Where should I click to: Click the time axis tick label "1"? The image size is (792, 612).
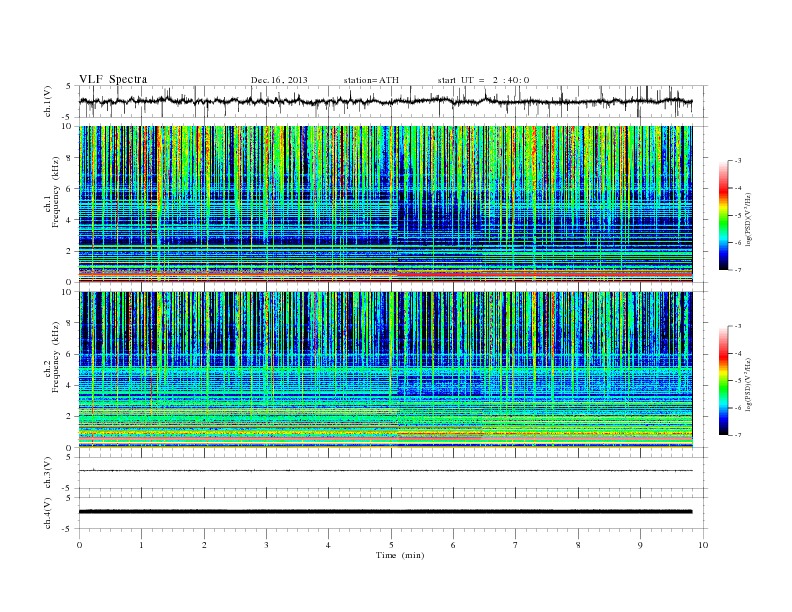[x=141, y=545]
